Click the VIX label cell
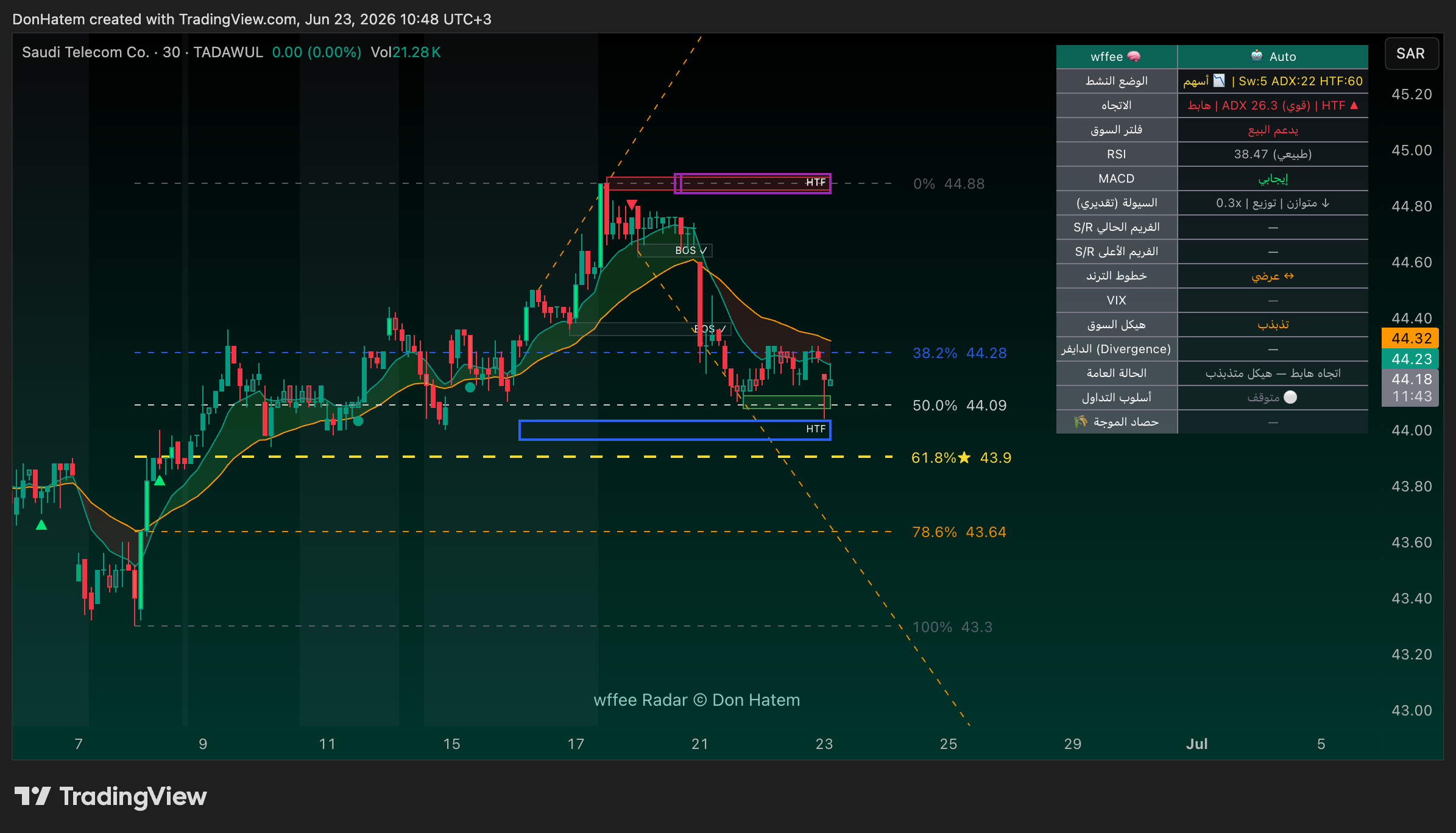Image resolution: width=1456 pixels, height=833 pixels. click(x=1117, y=300)
